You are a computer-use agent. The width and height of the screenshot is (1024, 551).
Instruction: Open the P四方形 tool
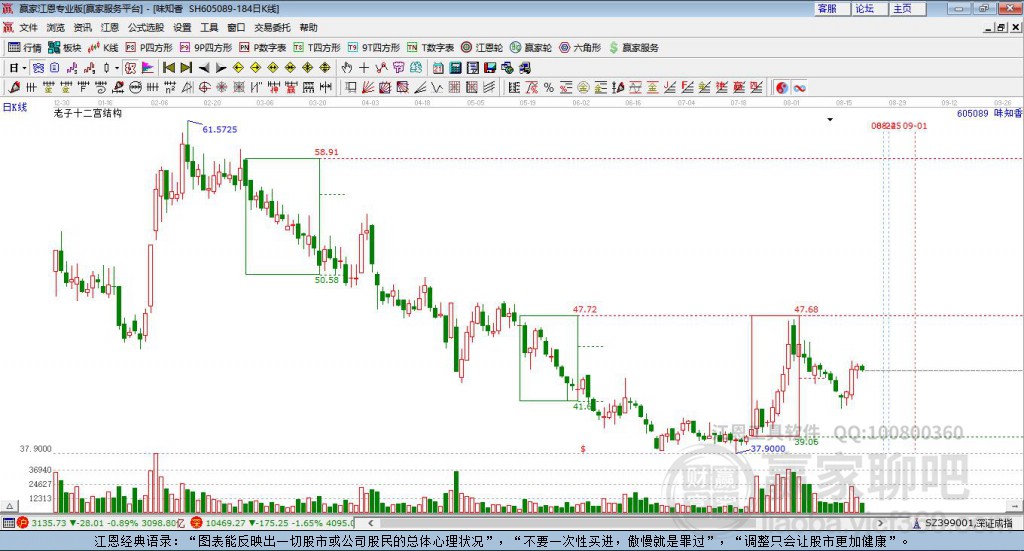tap(149, 48)
